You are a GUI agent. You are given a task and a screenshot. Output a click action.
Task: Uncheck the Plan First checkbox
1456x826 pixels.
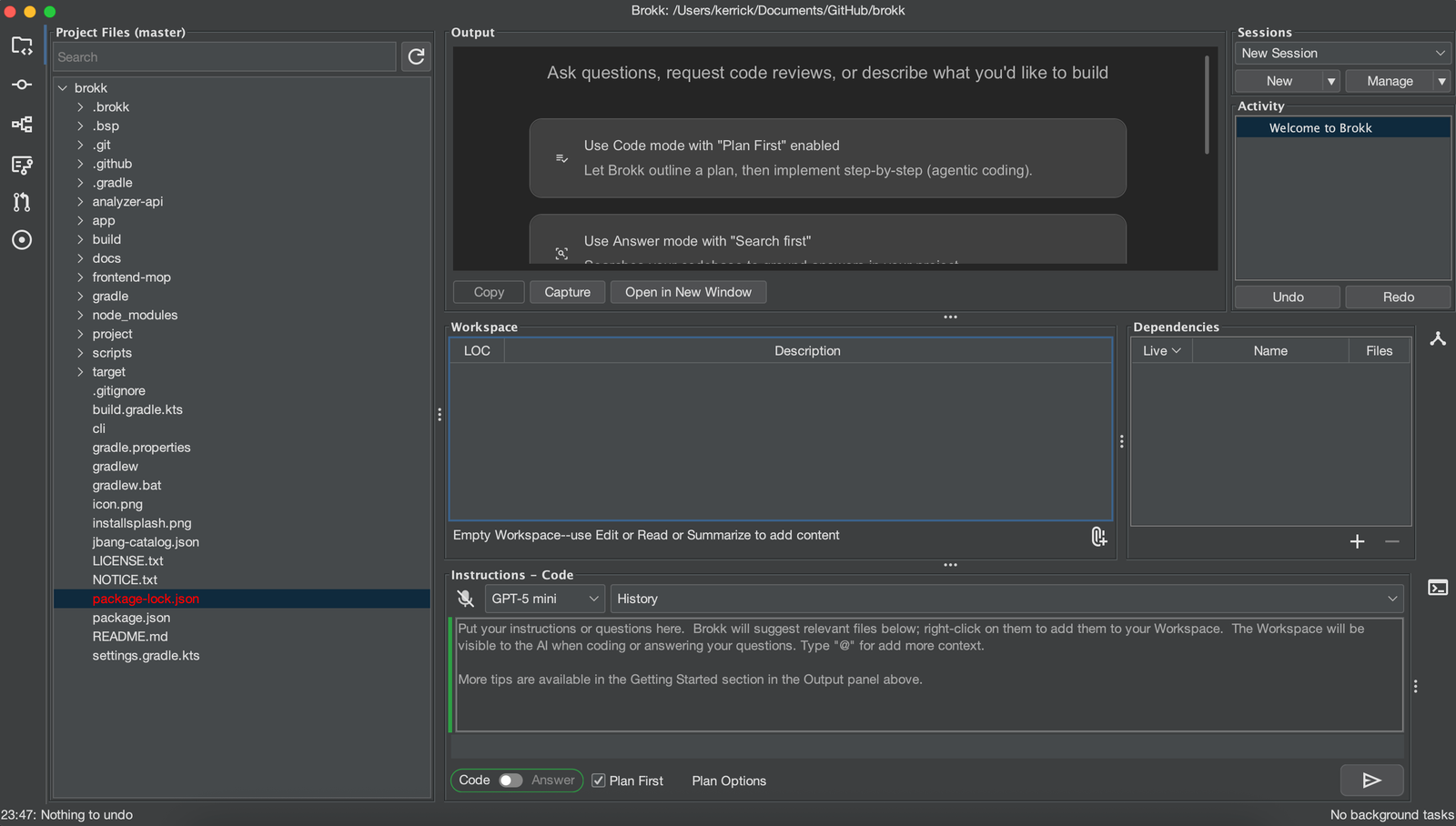click(x=599, y=781)
